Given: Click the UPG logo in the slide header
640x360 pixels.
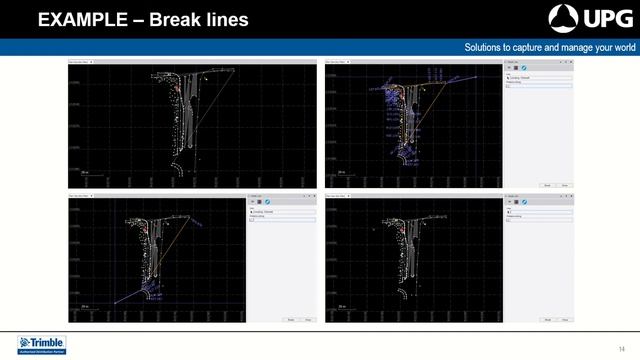Looking at the screenshot, I should (591, 19).
